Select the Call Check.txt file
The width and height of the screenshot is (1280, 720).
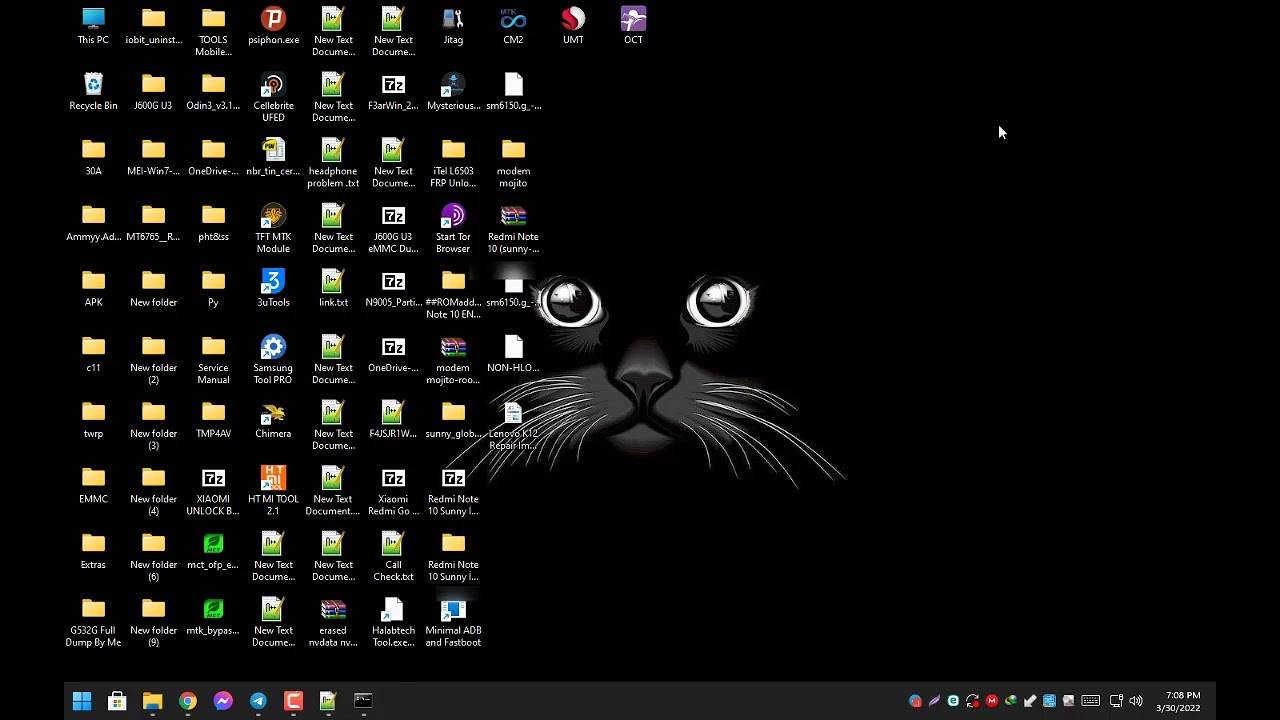pos(393,557)
